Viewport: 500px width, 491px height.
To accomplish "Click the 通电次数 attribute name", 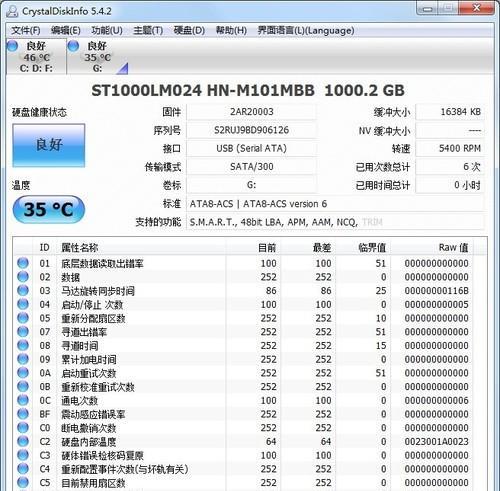I will pyautogui.click(x=79, y=400).
